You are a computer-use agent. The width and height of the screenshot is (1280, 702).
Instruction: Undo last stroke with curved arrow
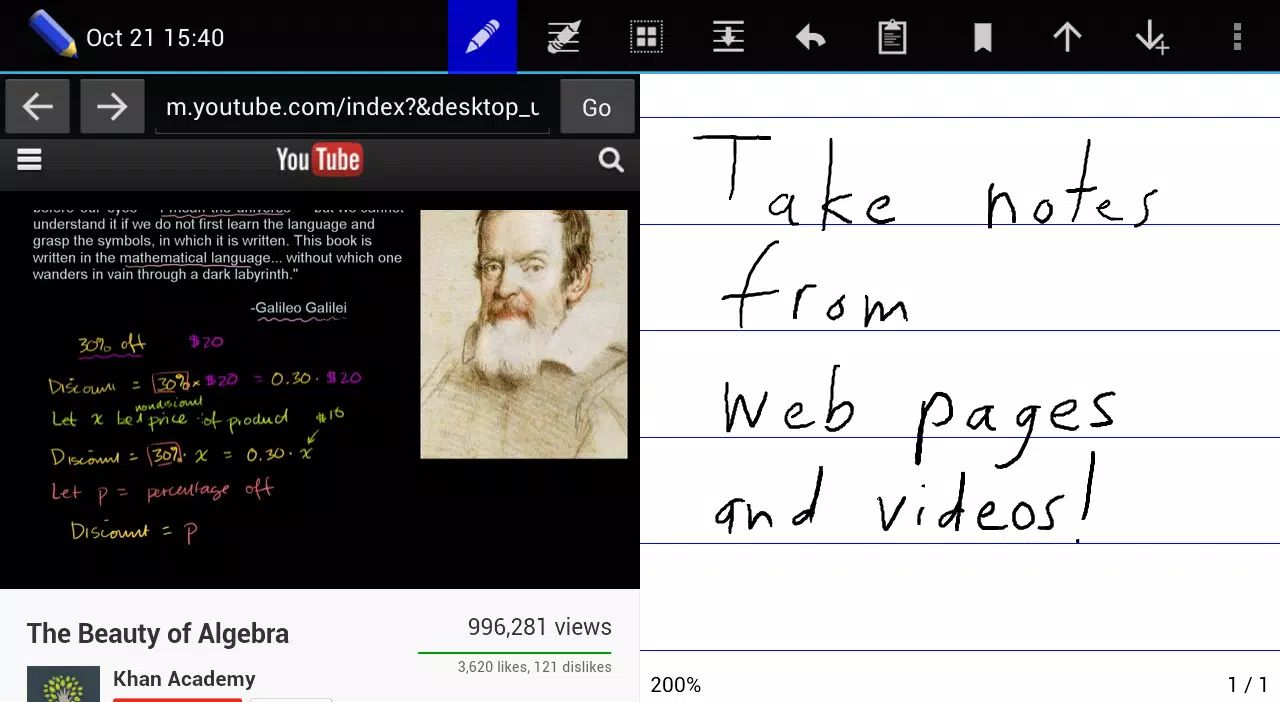click(810, 37)
